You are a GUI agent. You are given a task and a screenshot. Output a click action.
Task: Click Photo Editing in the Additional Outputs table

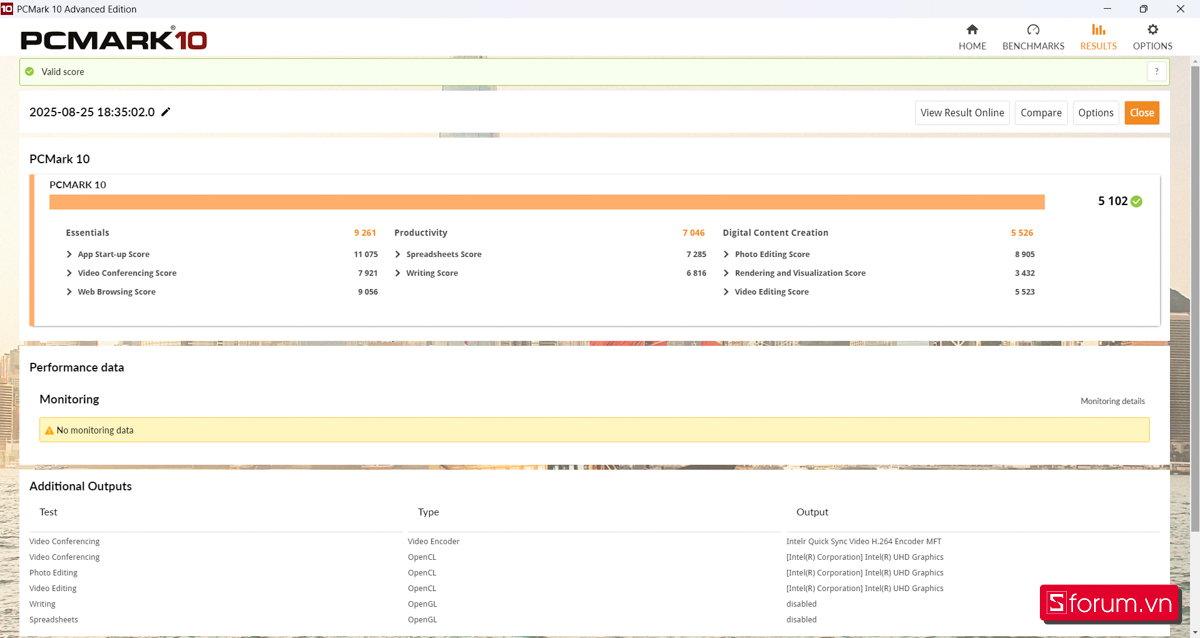53,573
